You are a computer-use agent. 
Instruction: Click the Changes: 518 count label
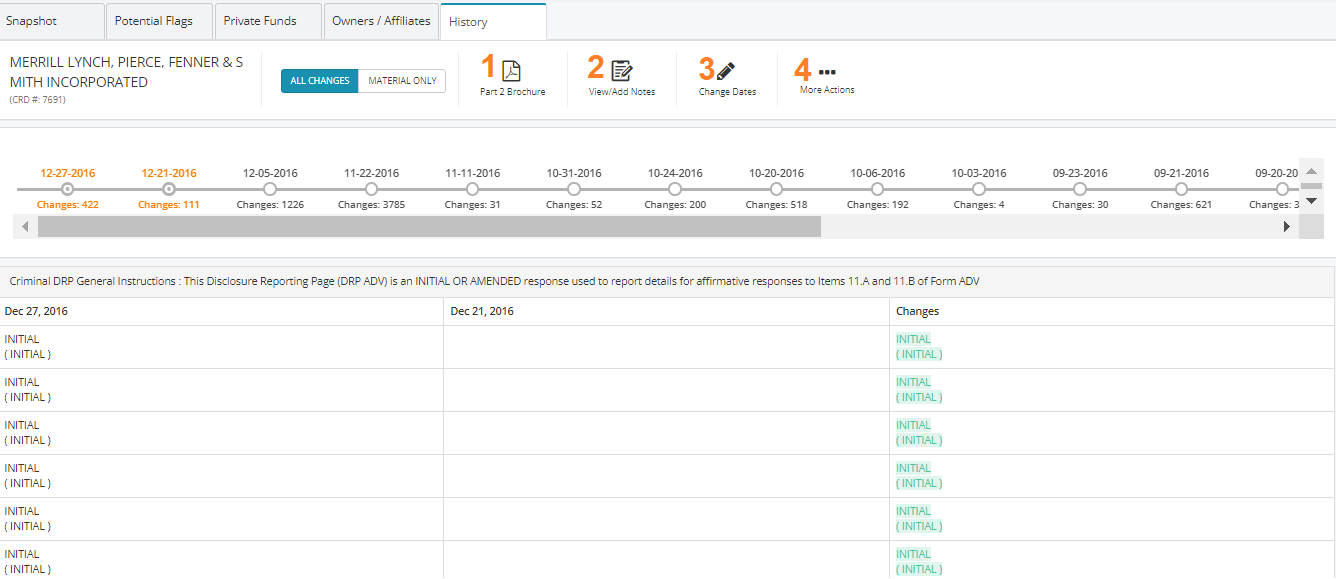point(777,205)
